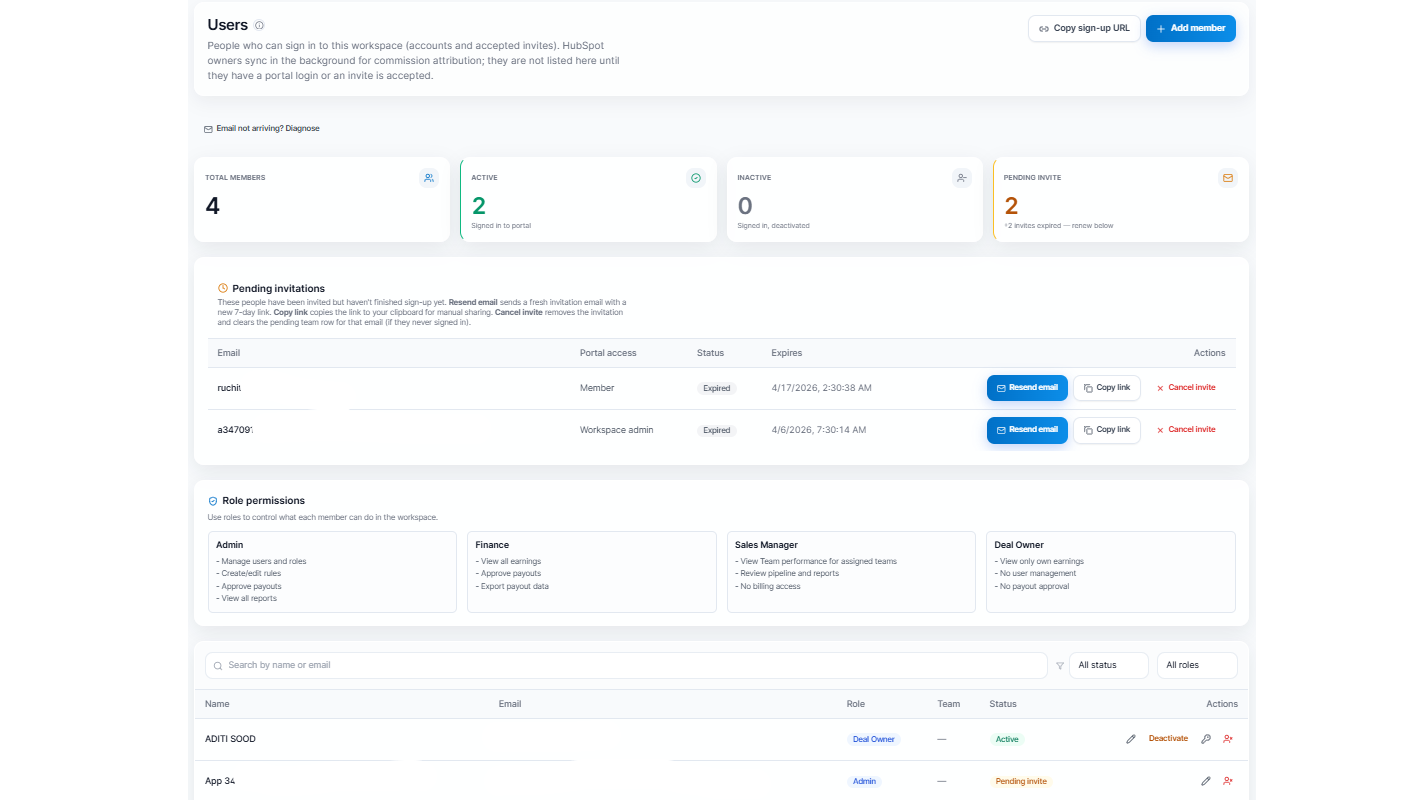
Task: Click the key icon for ADITI SOOD
Action: [x=1206, y=739]
